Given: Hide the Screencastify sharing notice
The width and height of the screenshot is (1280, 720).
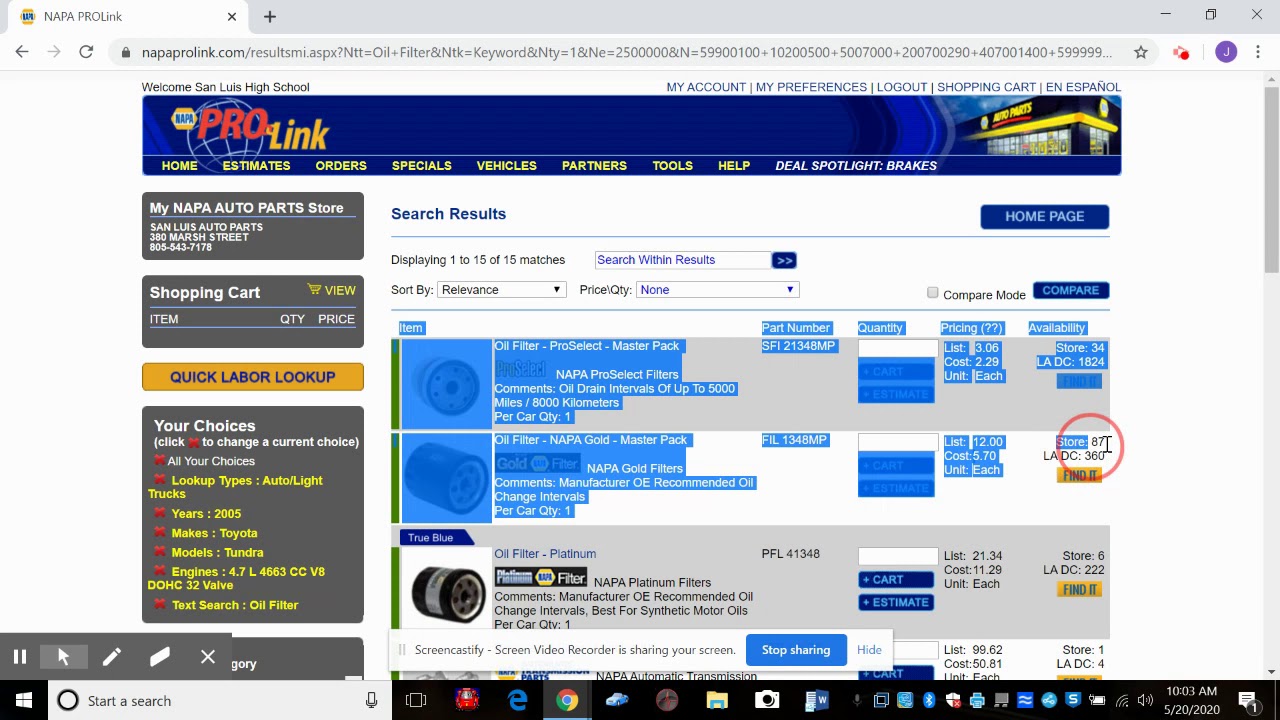Looking at the screenshot, I should pos(869,650).
